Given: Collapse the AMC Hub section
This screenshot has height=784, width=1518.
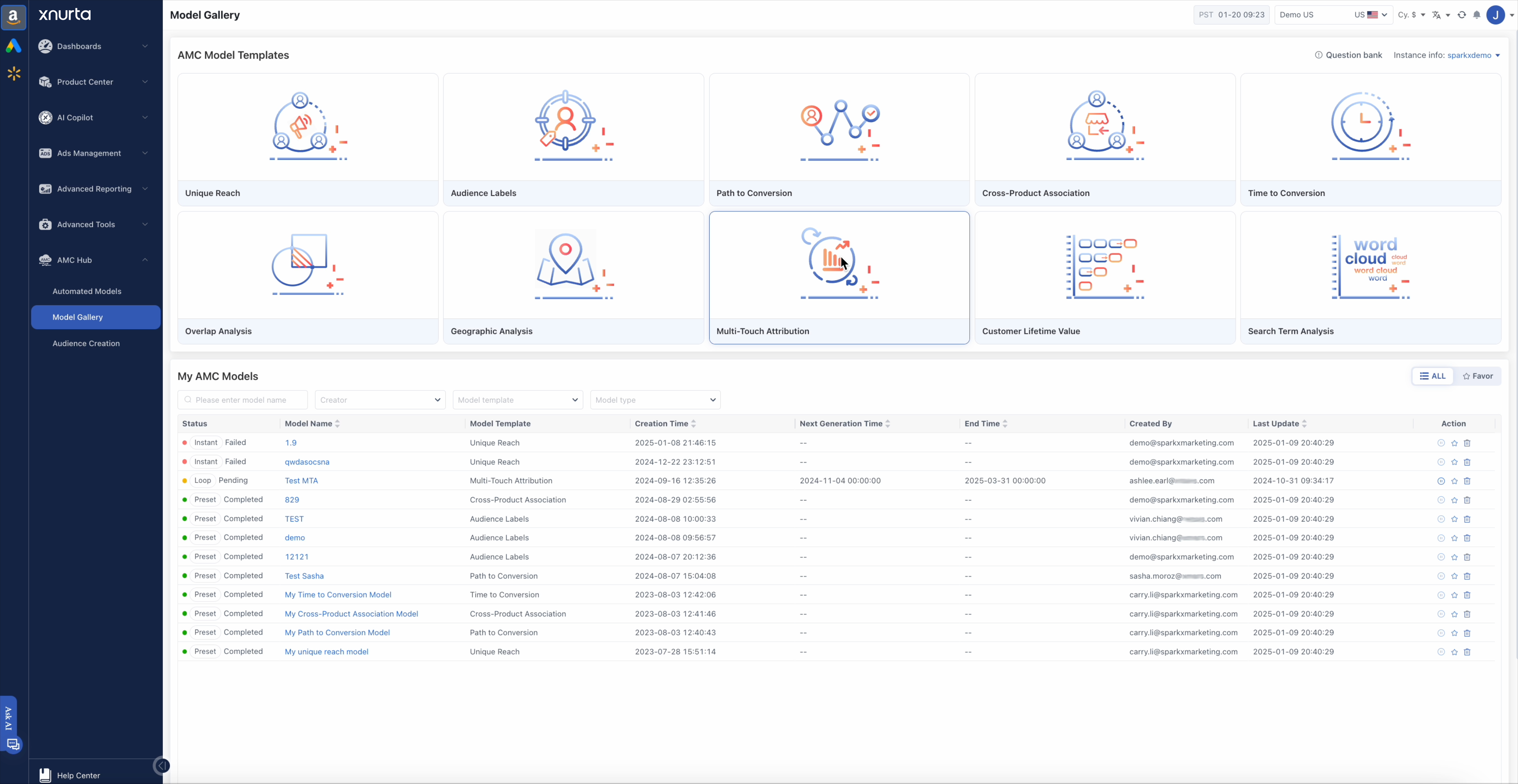Looking at the screenshot, I should pos(144,260).
